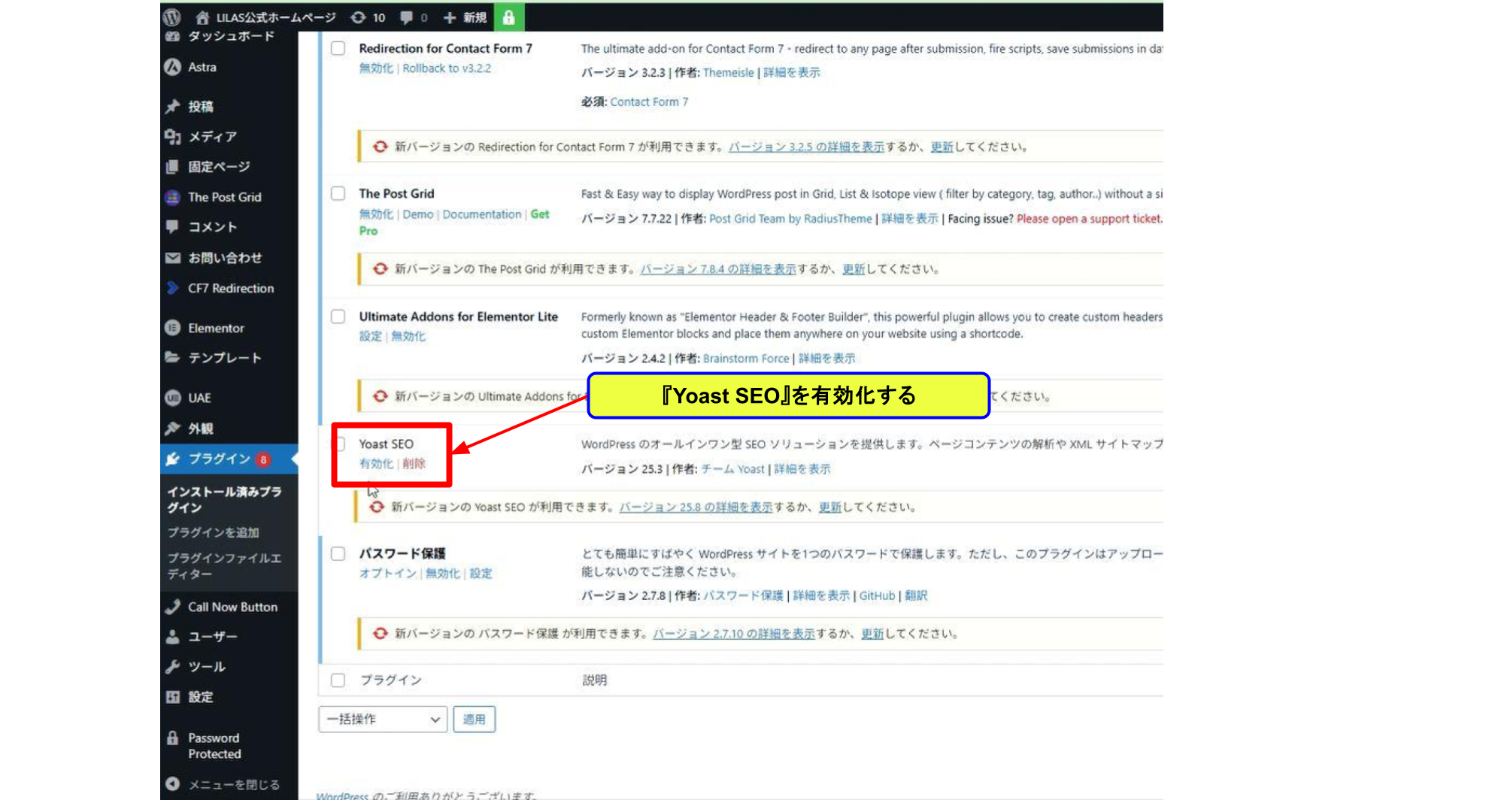Open the Elementor menu label
The width and height of the screenshot is (1489, 812).
pos(216,328)
